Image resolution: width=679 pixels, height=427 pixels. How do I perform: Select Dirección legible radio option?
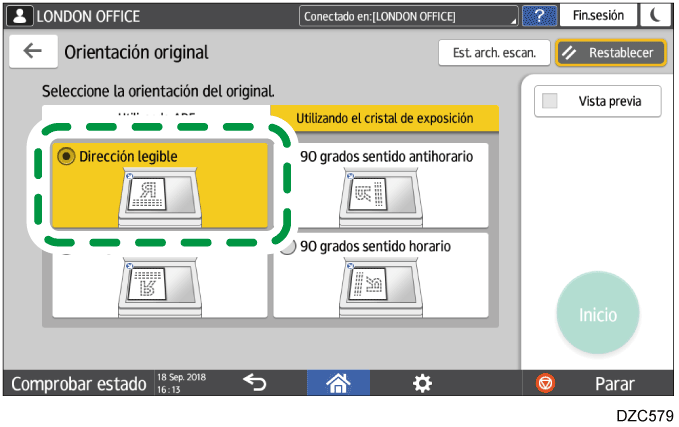point(160,185)
